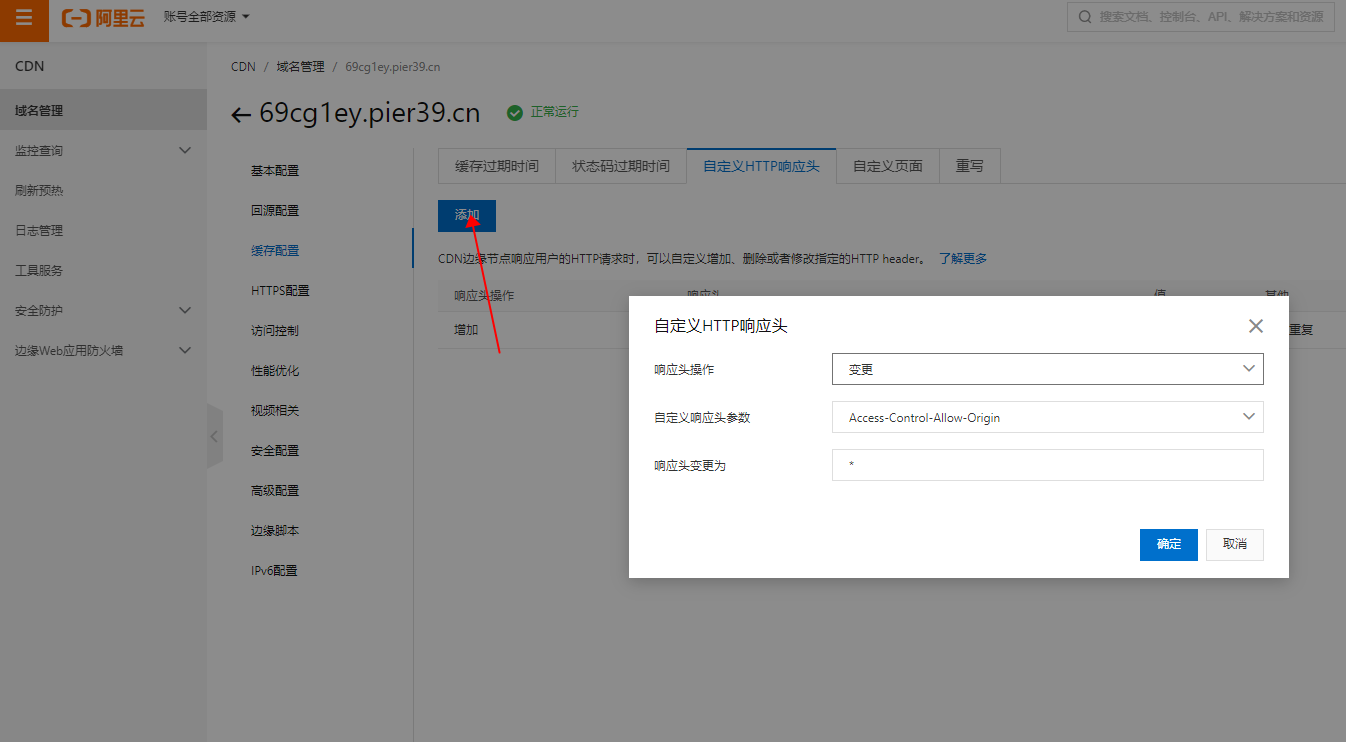Image resolution: width=1346 pixels, height=742 pixels.
Task: Expand the 安全防护 sidebar section
Action: [x=184, y=310]
